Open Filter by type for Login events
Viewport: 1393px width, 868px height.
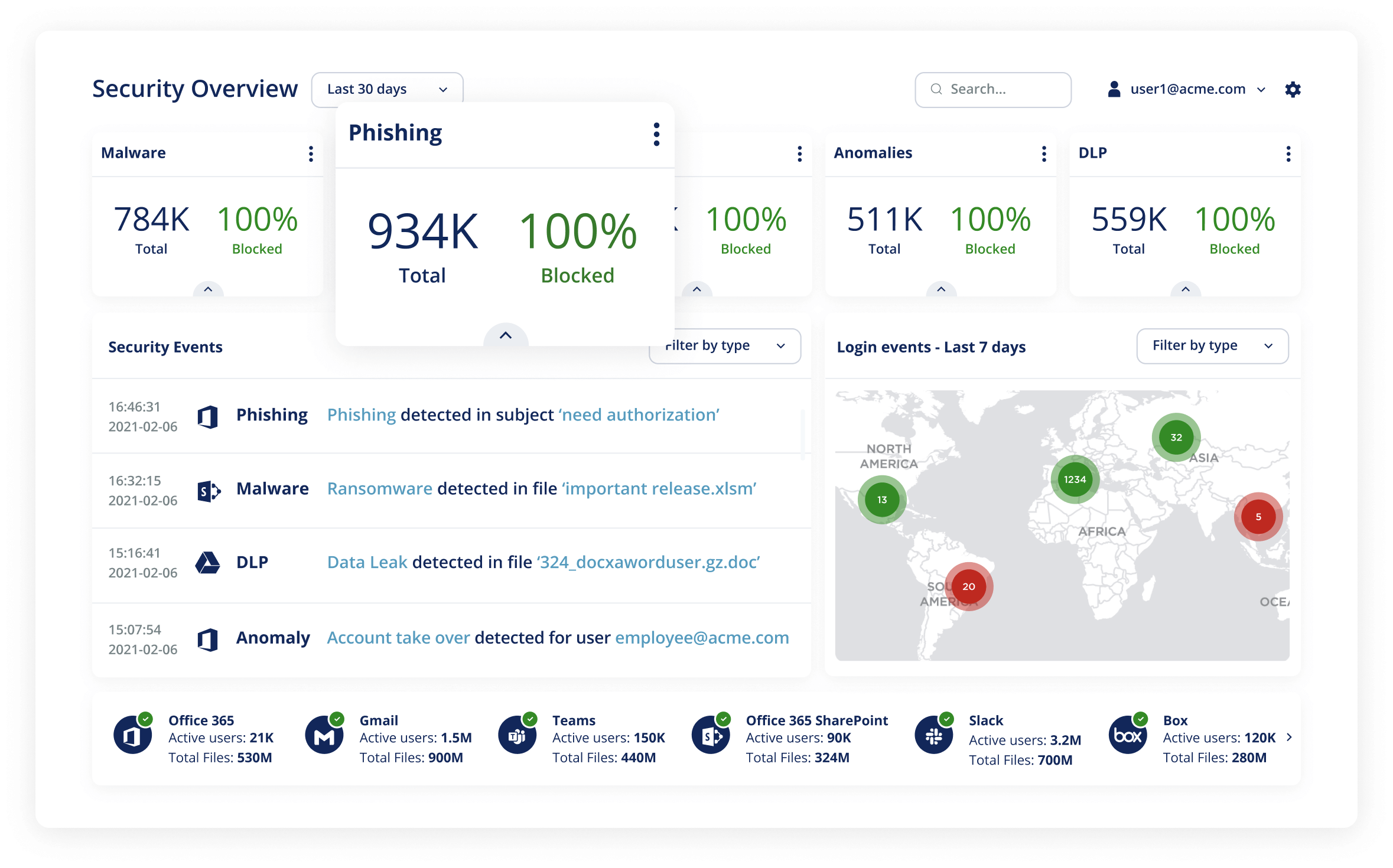click(1212, 346)
